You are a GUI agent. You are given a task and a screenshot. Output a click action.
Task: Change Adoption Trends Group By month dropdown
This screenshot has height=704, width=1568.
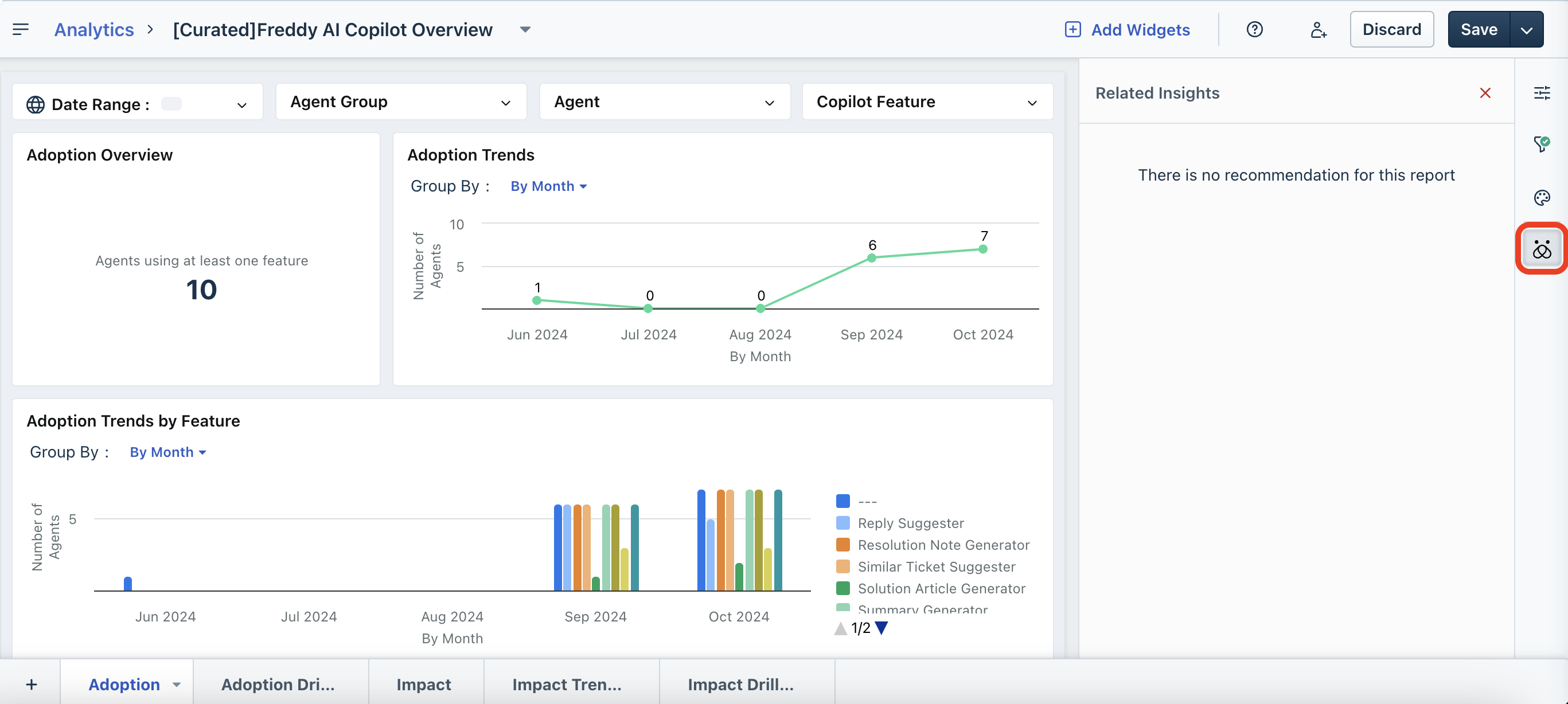point(548,186)
